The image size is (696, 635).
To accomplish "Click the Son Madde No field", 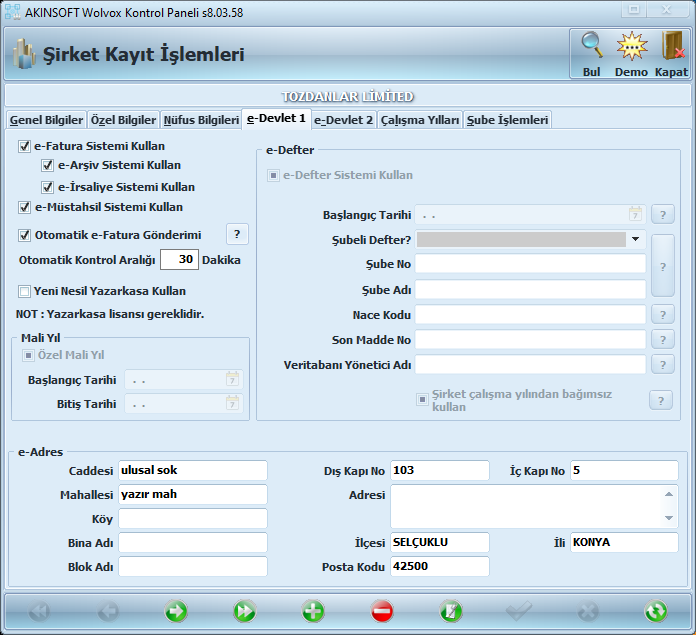I will (530, 339).
